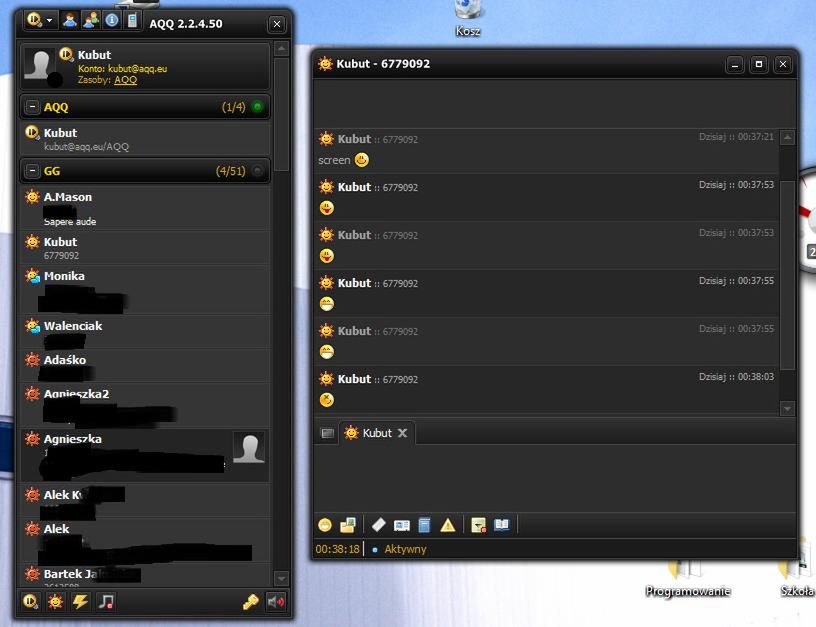Select the Monika contact

(x=145, y=289)
